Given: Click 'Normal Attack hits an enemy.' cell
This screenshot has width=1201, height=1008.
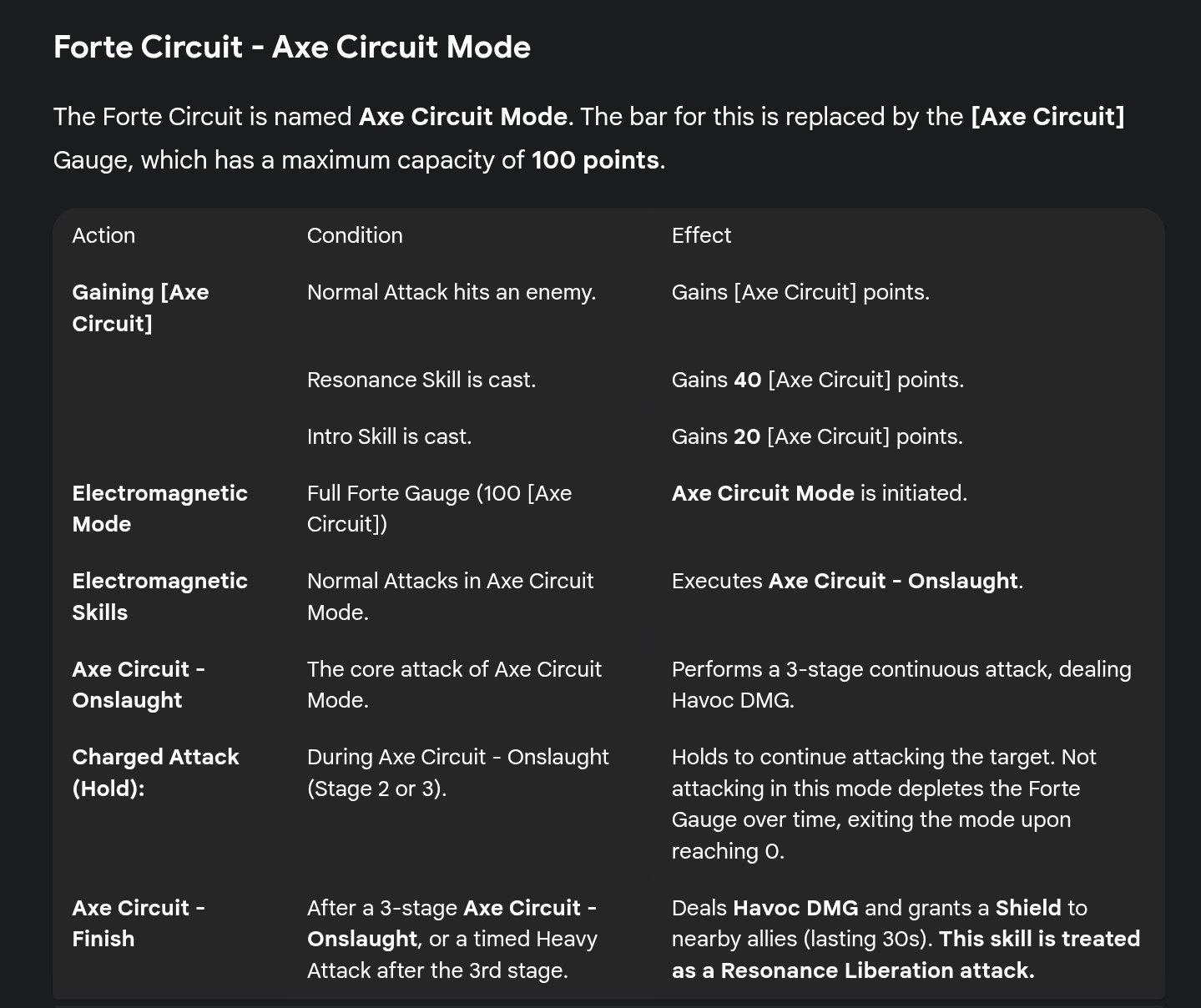Looking at the screenshot, I should pos(451,292).
